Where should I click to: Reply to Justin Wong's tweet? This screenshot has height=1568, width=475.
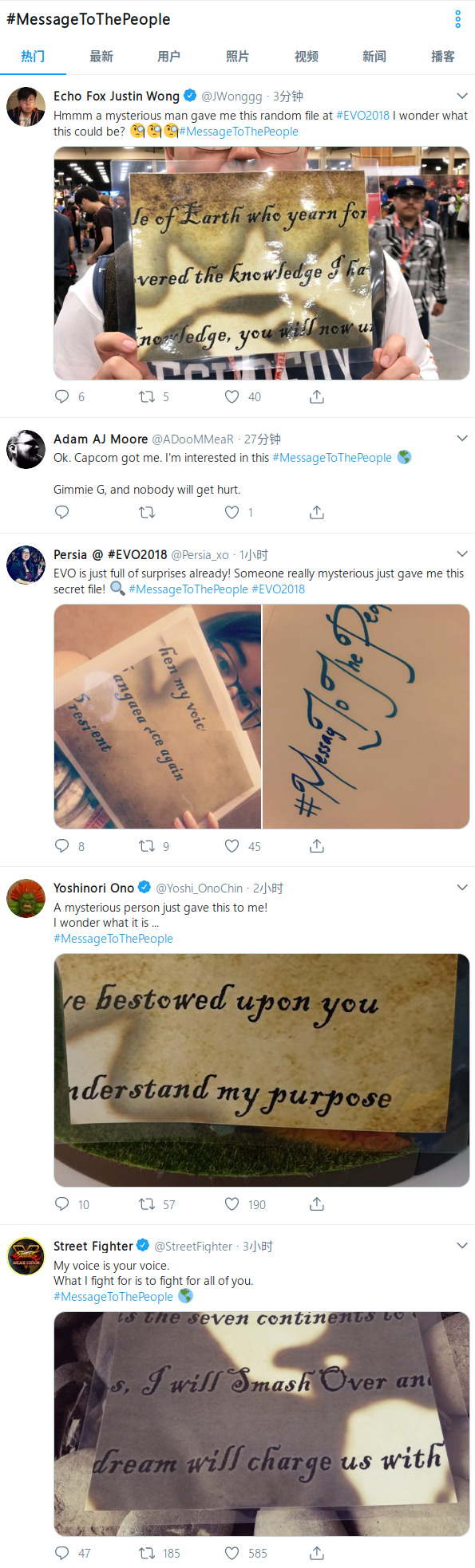point(62,396)
